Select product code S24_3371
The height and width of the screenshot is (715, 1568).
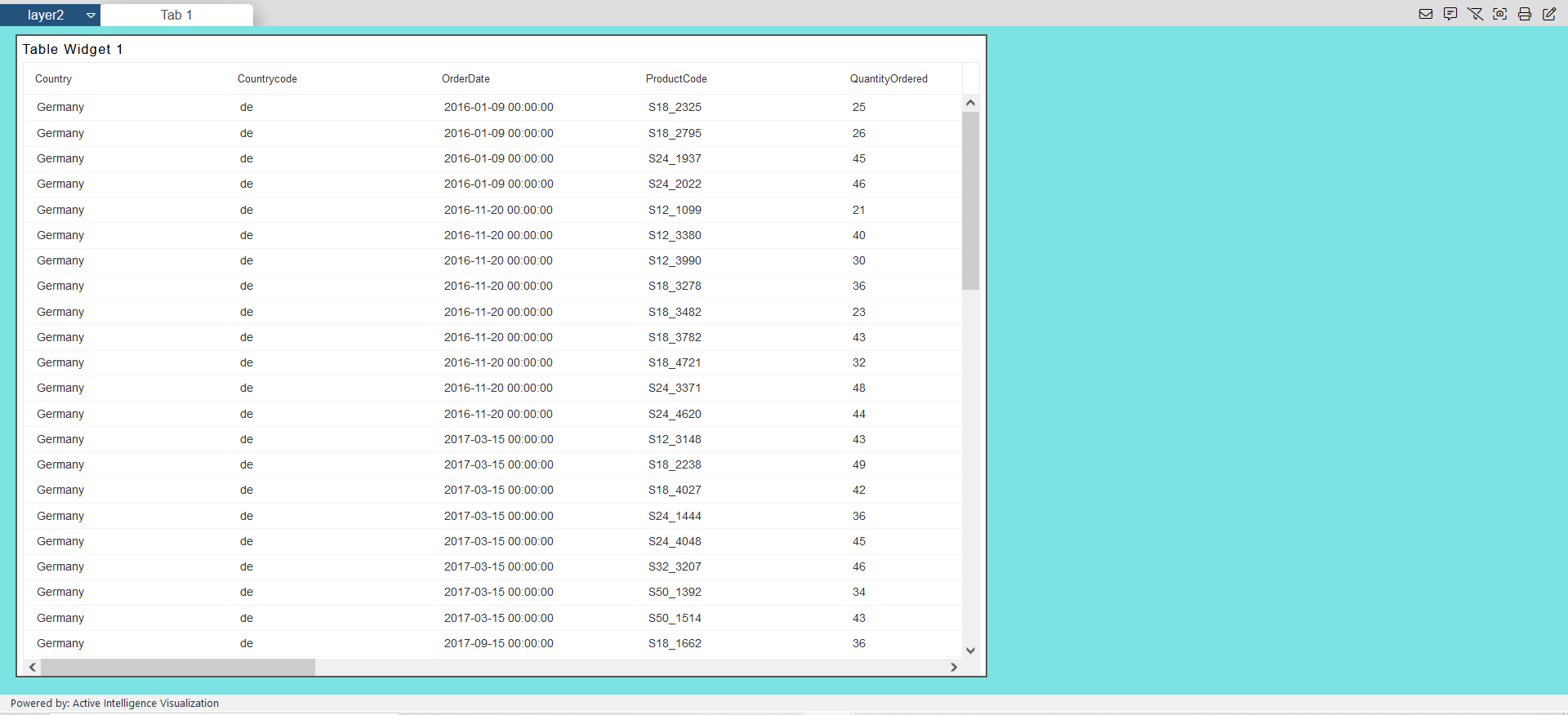pyautogui.click(x=675, y=388)
